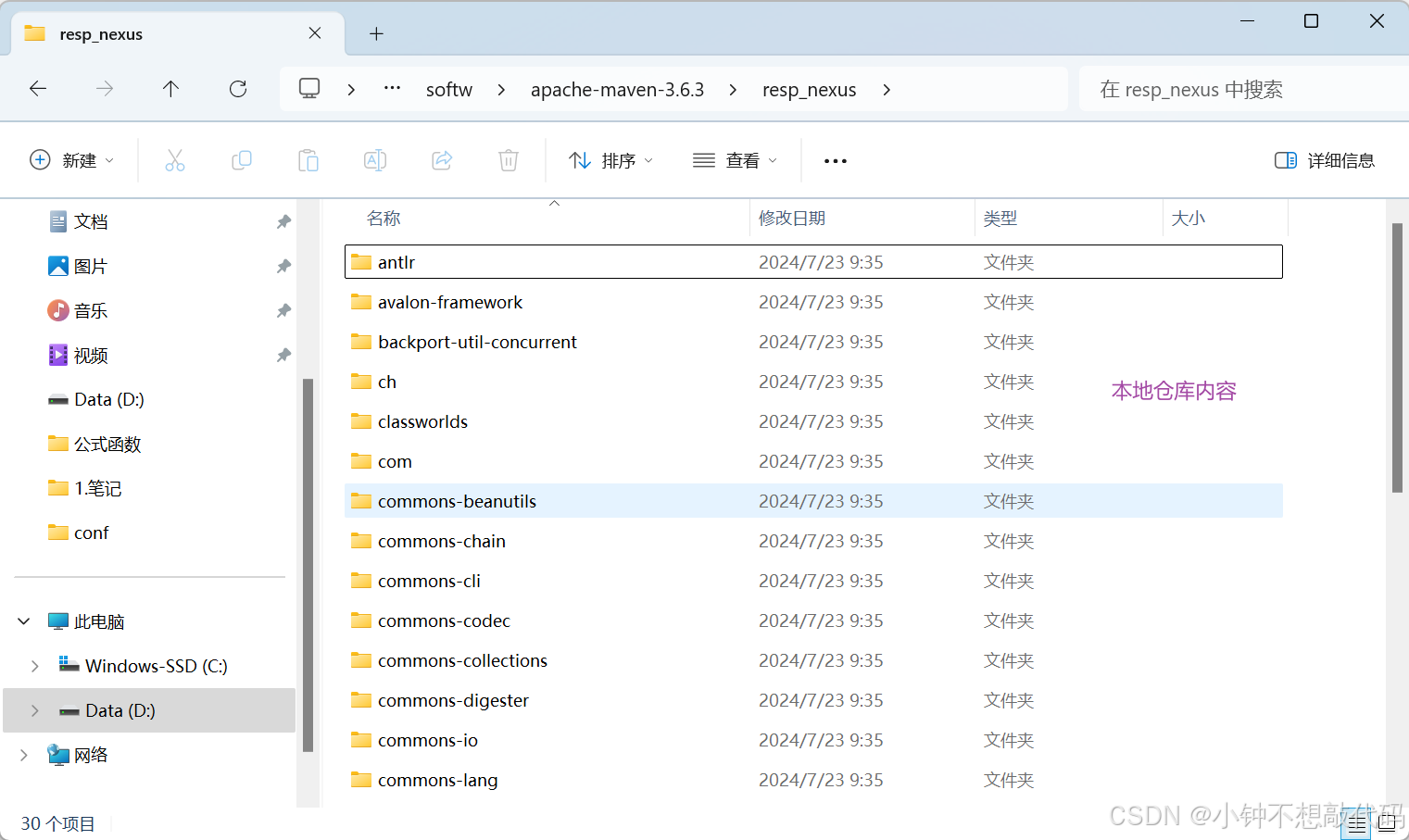Select the resp_nexus breadcrumb segment
The width and height of the screenshot is (1409, 840).
pyautogui.click(x=809, y=90)
